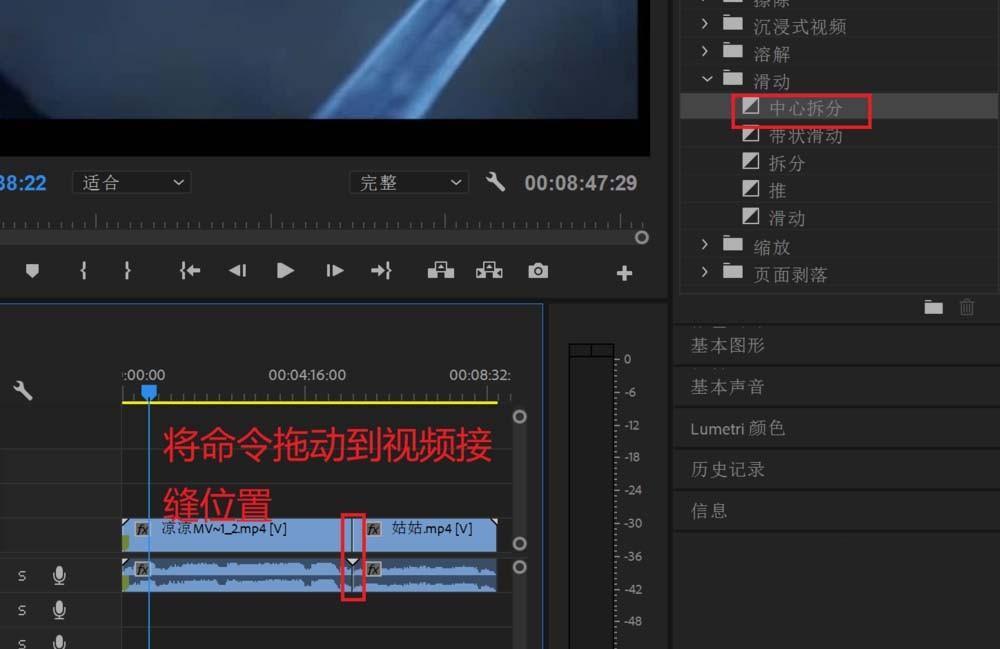The image size is (1000, 649).
Task: Add a marker in the program monitor
Action: point(33,270)
